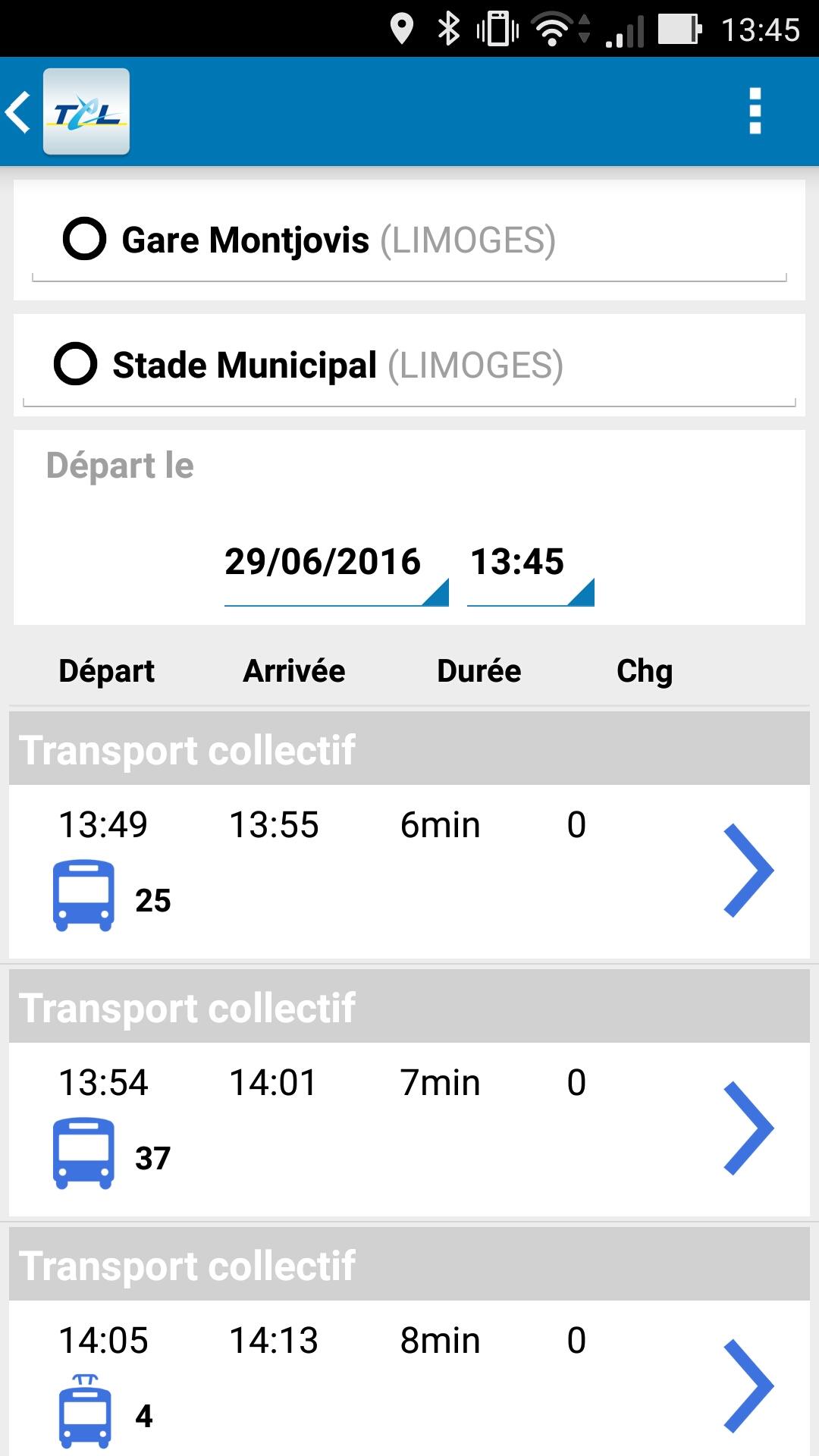Tap the bus icon for line 25
Image resolution: width=819 pixels, height=1456 pixels.
click(x=83, y=895)
